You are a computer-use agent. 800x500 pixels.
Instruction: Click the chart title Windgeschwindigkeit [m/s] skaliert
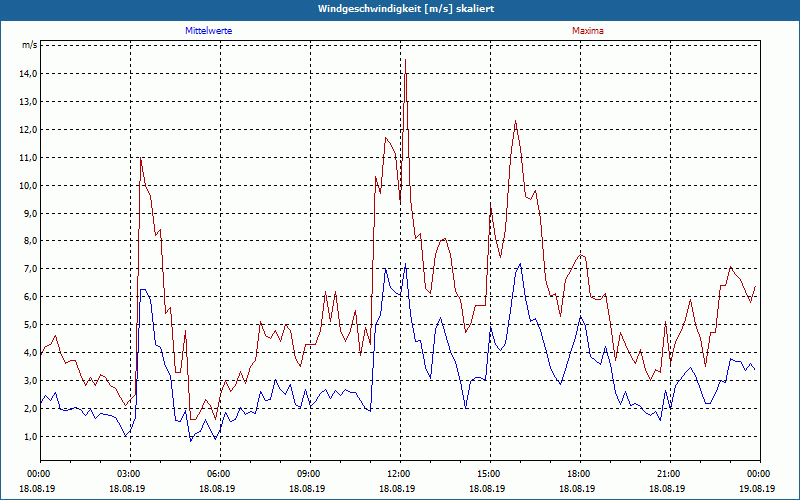406,9
